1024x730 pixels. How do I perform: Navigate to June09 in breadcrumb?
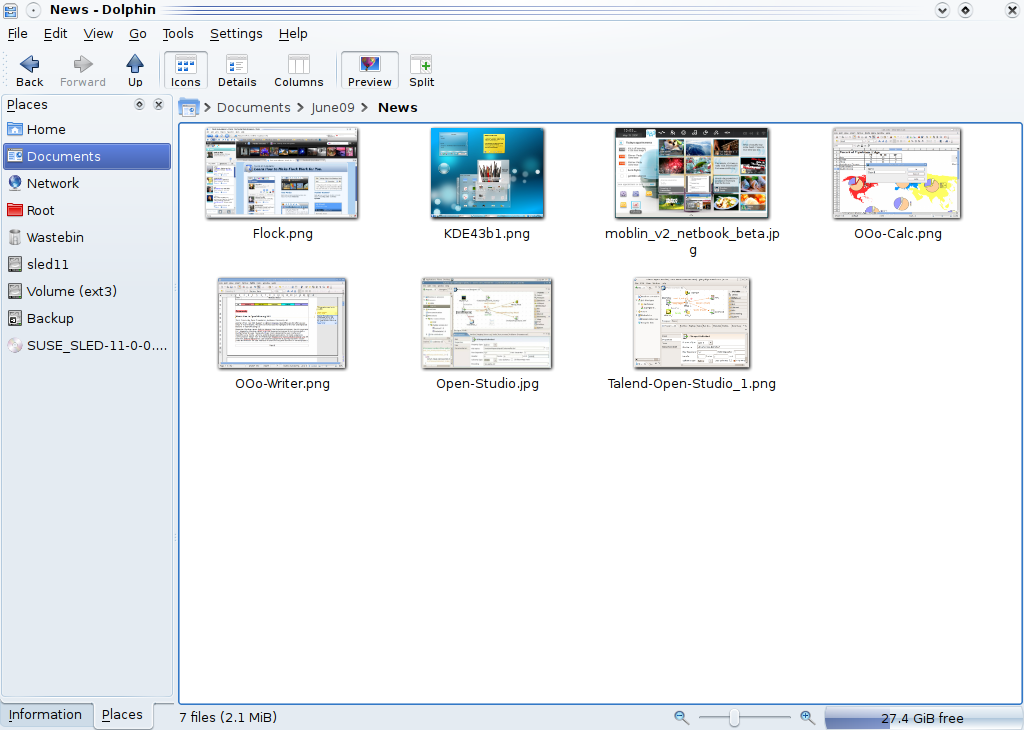click(333, 108)
